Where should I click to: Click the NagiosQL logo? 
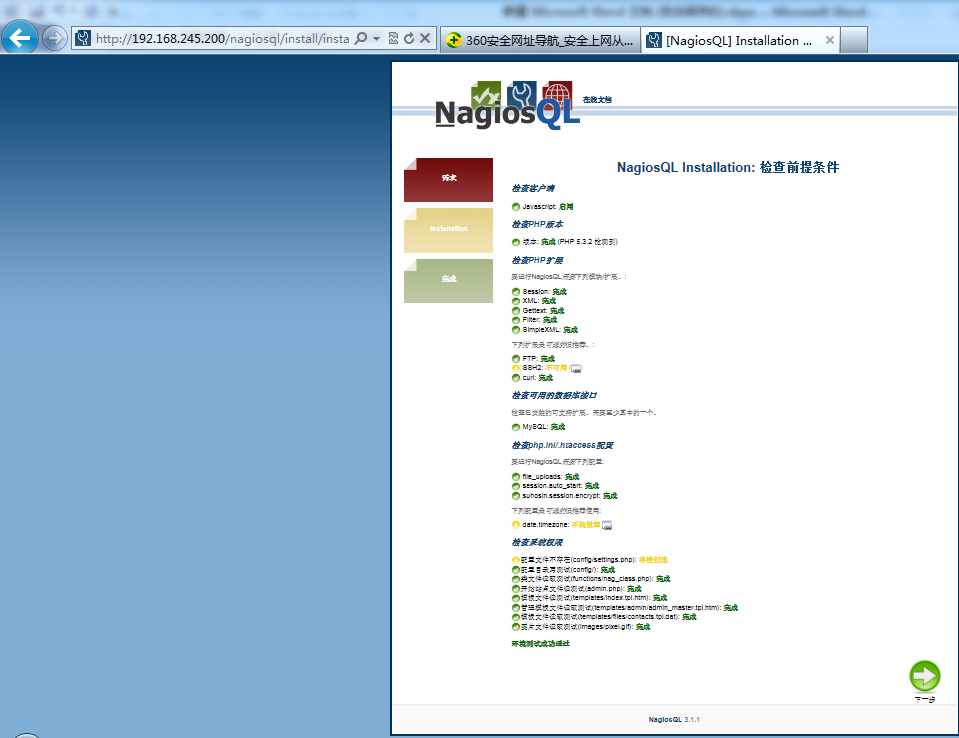[507, 105]
